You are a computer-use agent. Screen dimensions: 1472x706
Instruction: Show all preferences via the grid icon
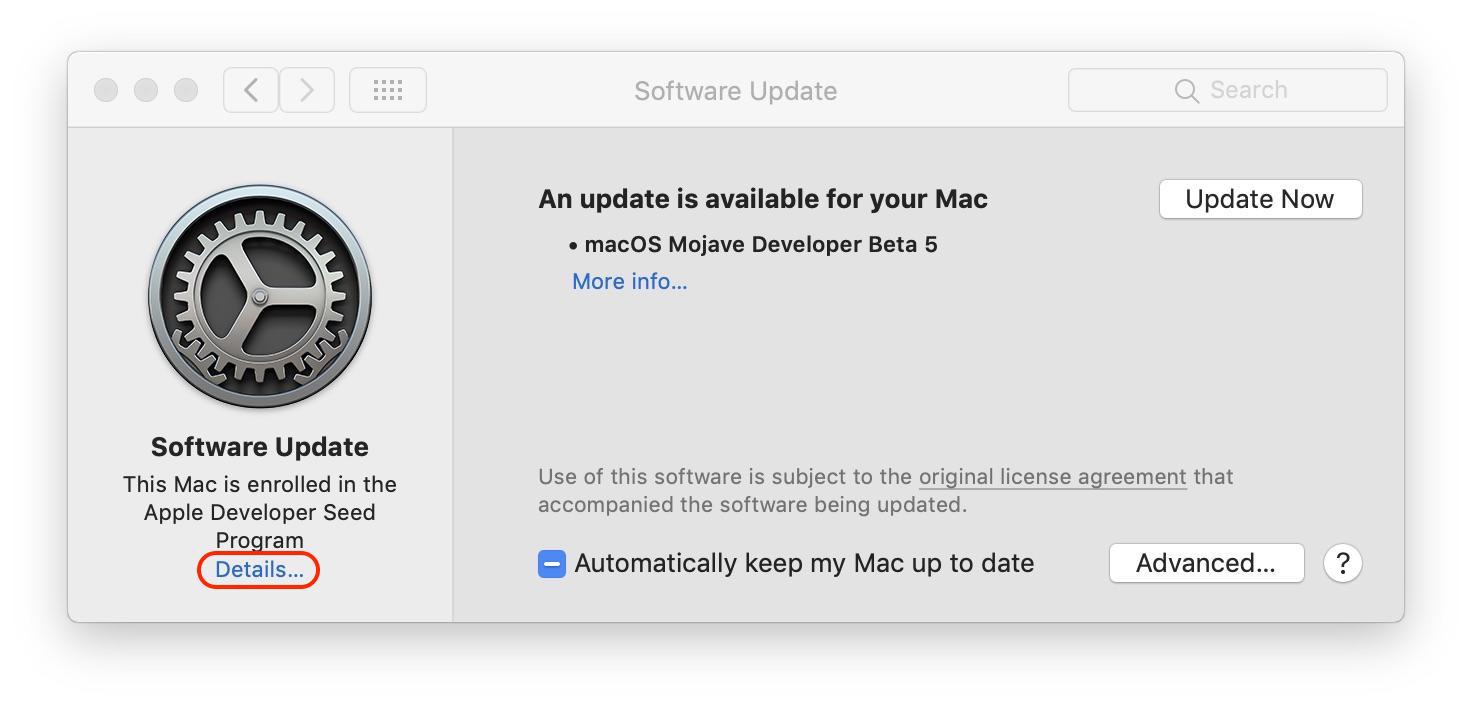[388, 90]
